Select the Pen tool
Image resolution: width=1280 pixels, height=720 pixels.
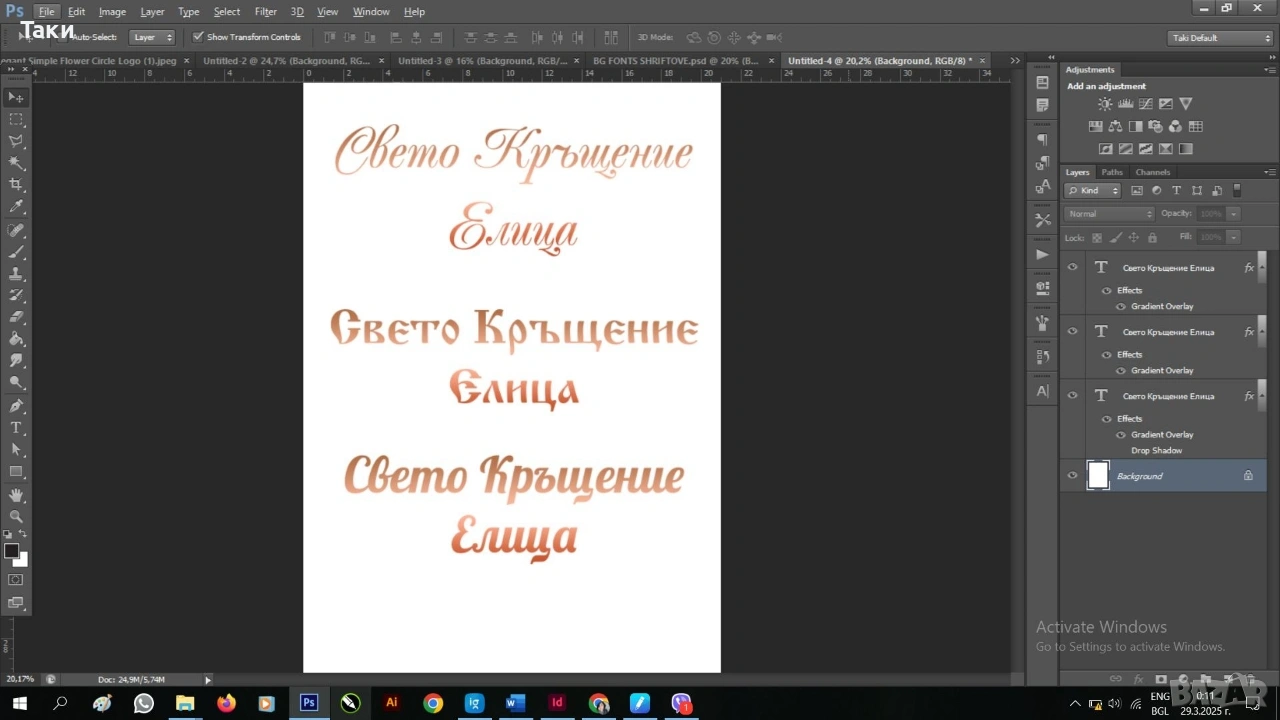pos(16,406)
